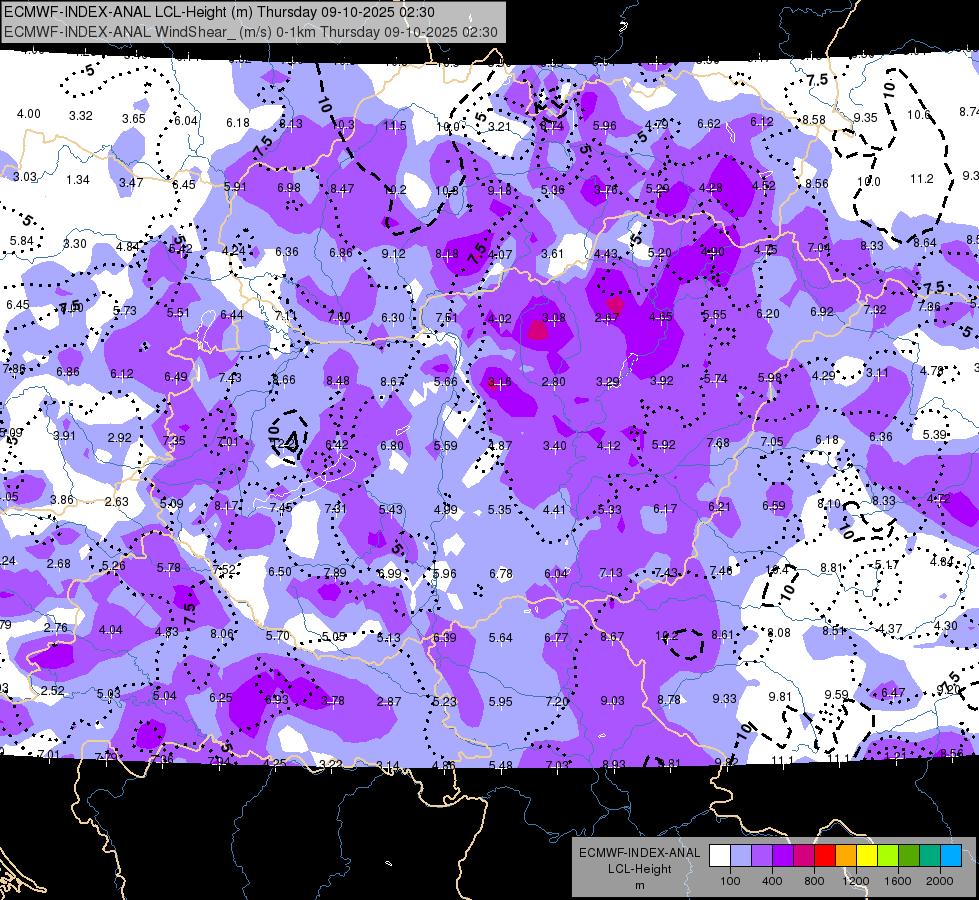Click the wind shear value 3.32
This screenshot has width=979, height=900.
(81, 116)
